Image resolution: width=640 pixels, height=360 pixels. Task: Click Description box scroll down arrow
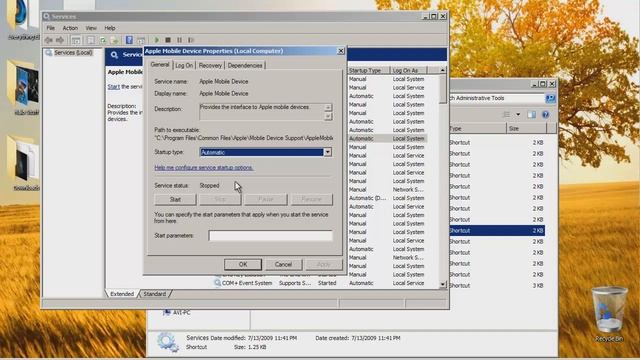click(x=328, y=116)
